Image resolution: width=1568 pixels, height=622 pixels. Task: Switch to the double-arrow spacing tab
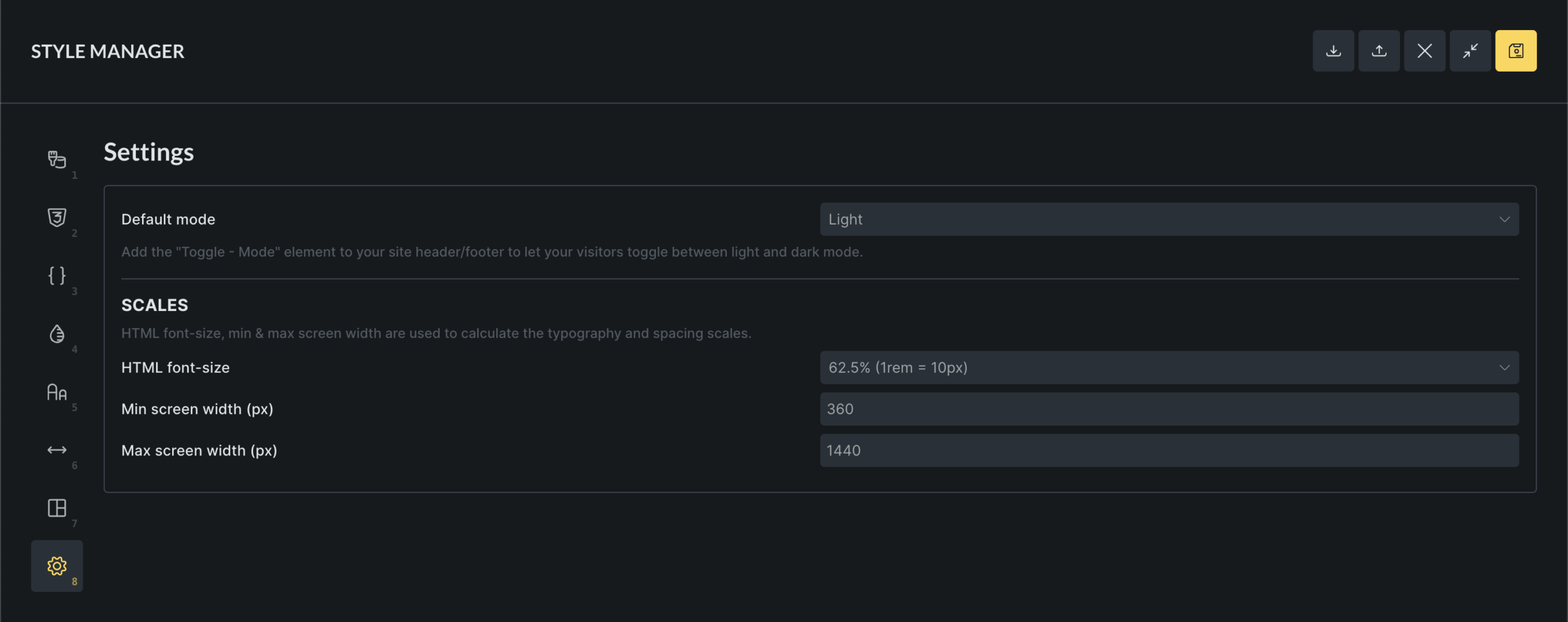tap(57, 450)
